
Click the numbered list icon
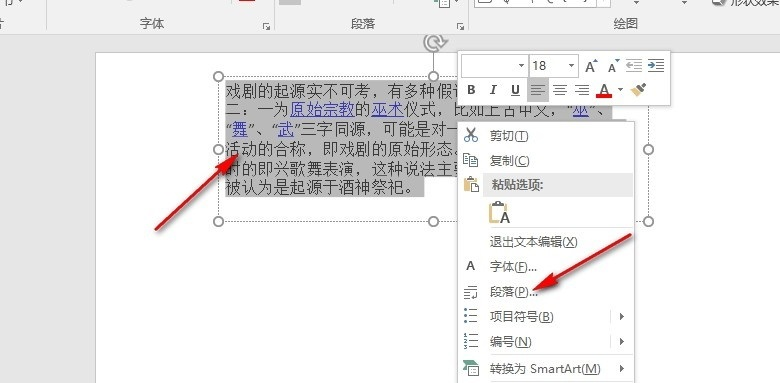[x=471, y=341]
